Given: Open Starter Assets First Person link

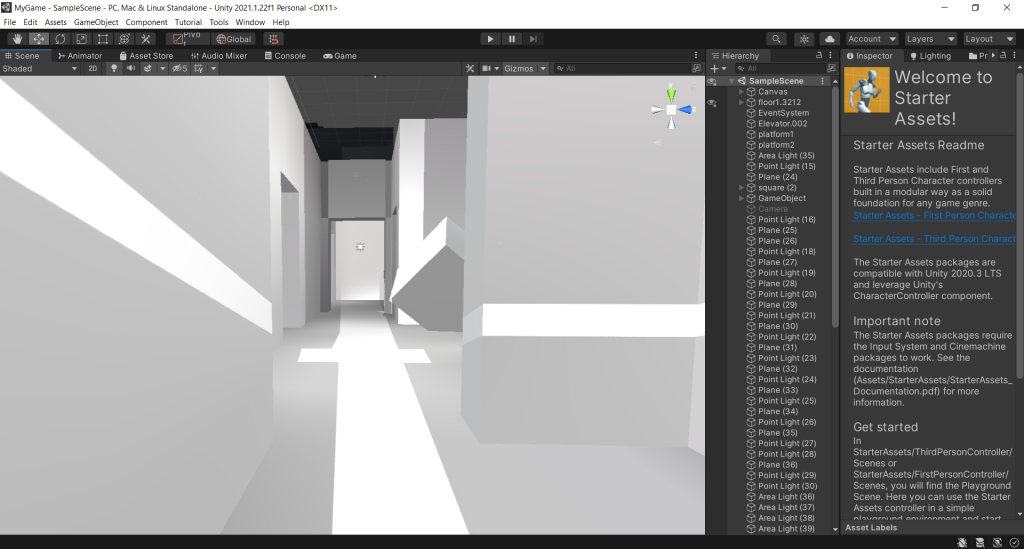Looking at the screenshot, I should 933,215.
